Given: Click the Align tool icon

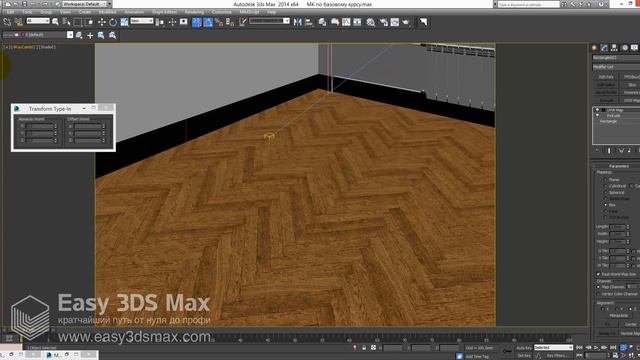Looking at the screenshot, I should [309, 22].
